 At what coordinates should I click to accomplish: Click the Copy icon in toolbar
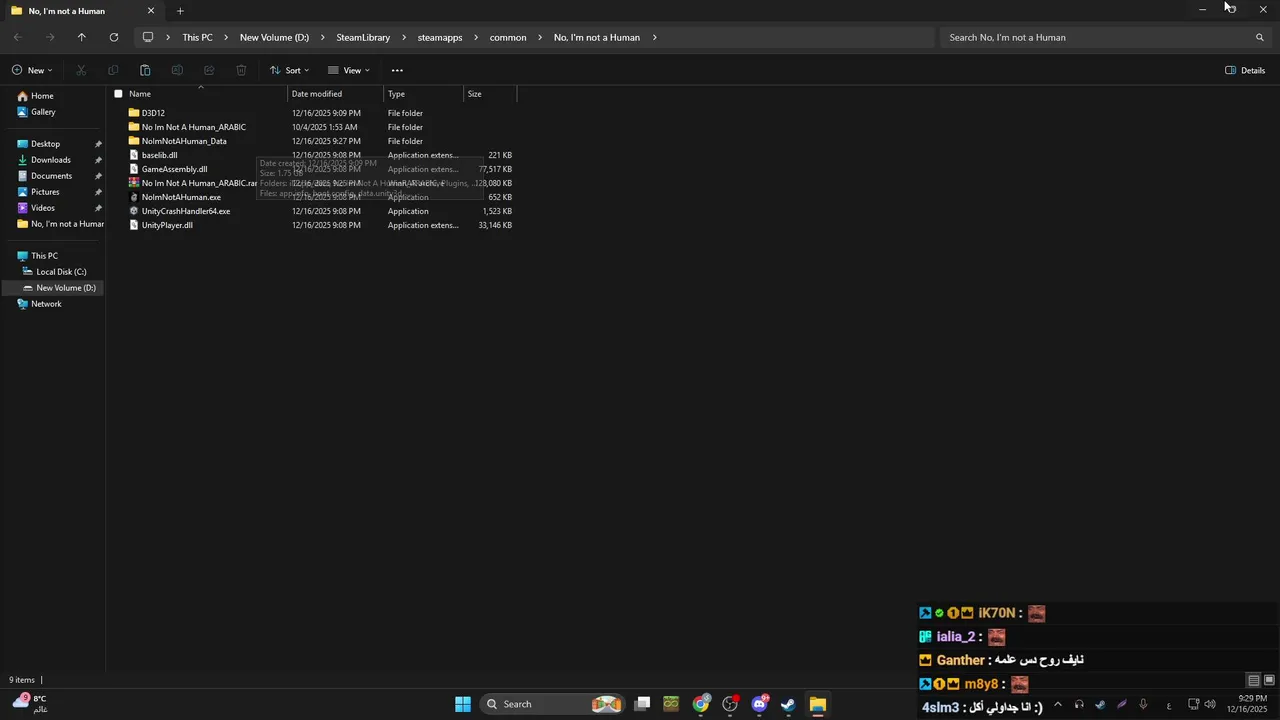coord(113,70)
